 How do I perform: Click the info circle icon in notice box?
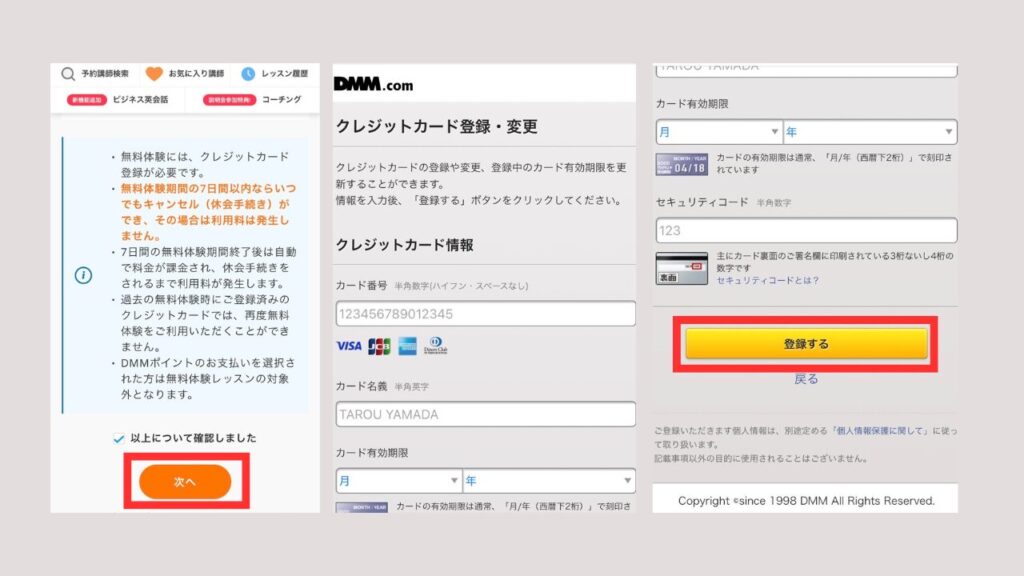pos(83,276)
